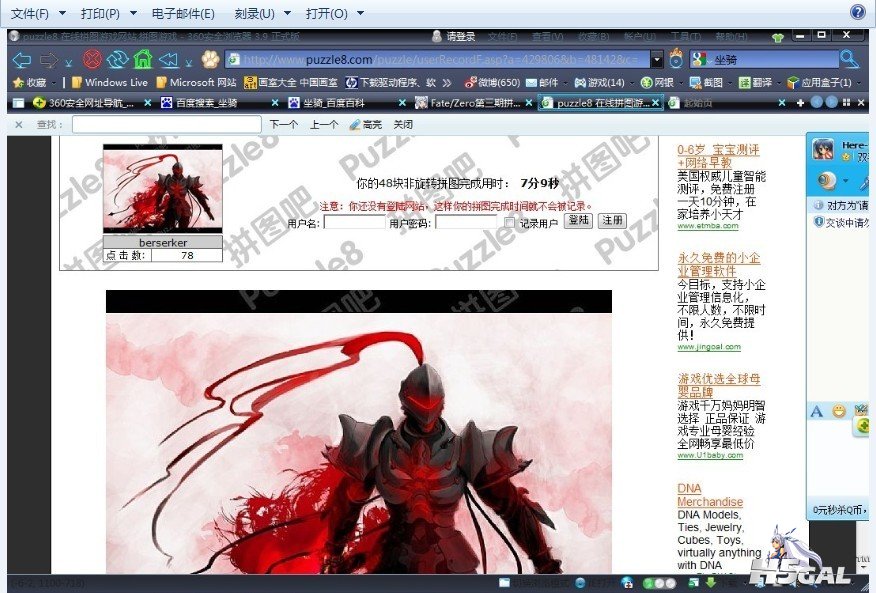
Task: Click the grey forward arrow button
Action: pos(49,59)
